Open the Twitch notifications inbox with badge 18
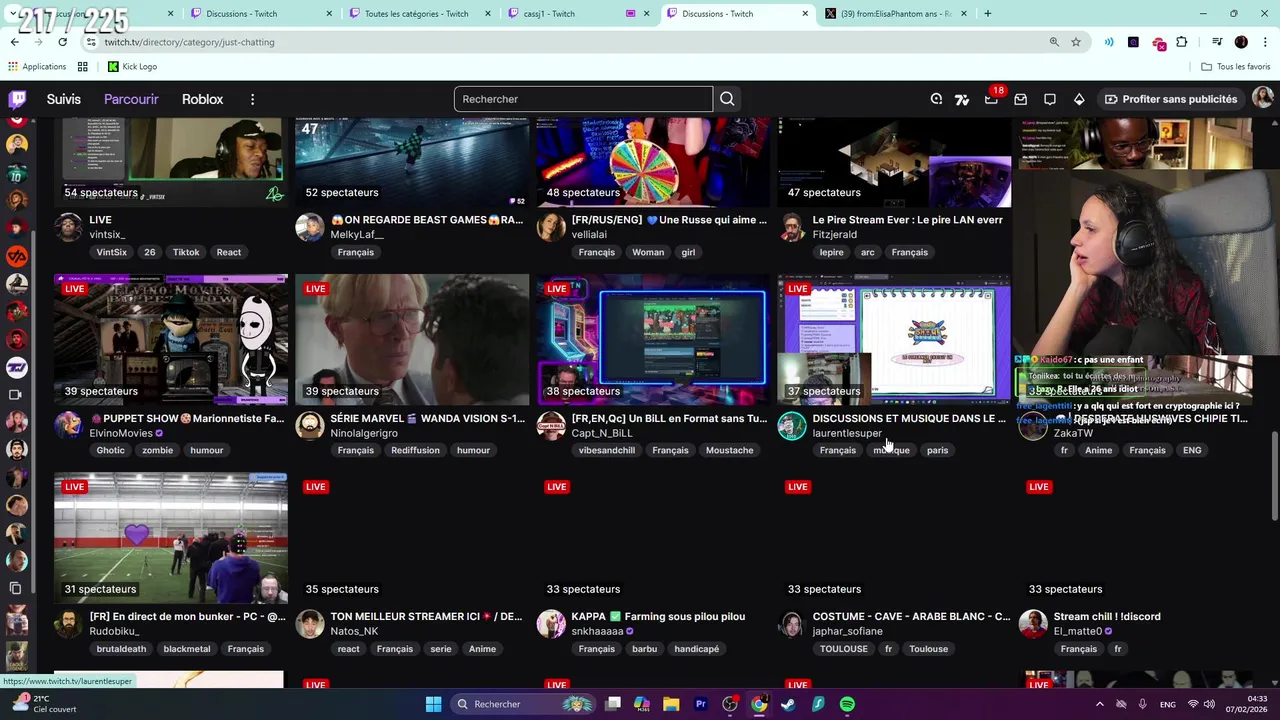1280x720 pixels. tap(991, 99)
